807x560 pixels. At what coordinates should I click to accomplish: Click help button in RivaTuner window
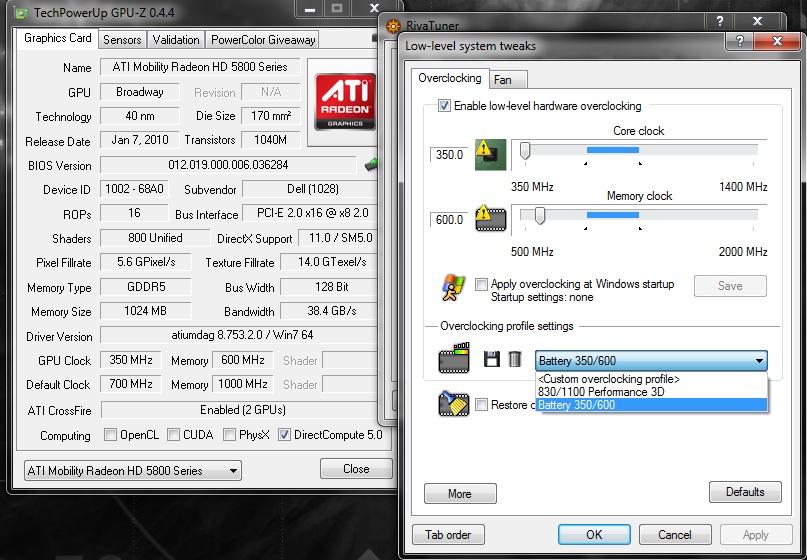[x=720, y=21]
